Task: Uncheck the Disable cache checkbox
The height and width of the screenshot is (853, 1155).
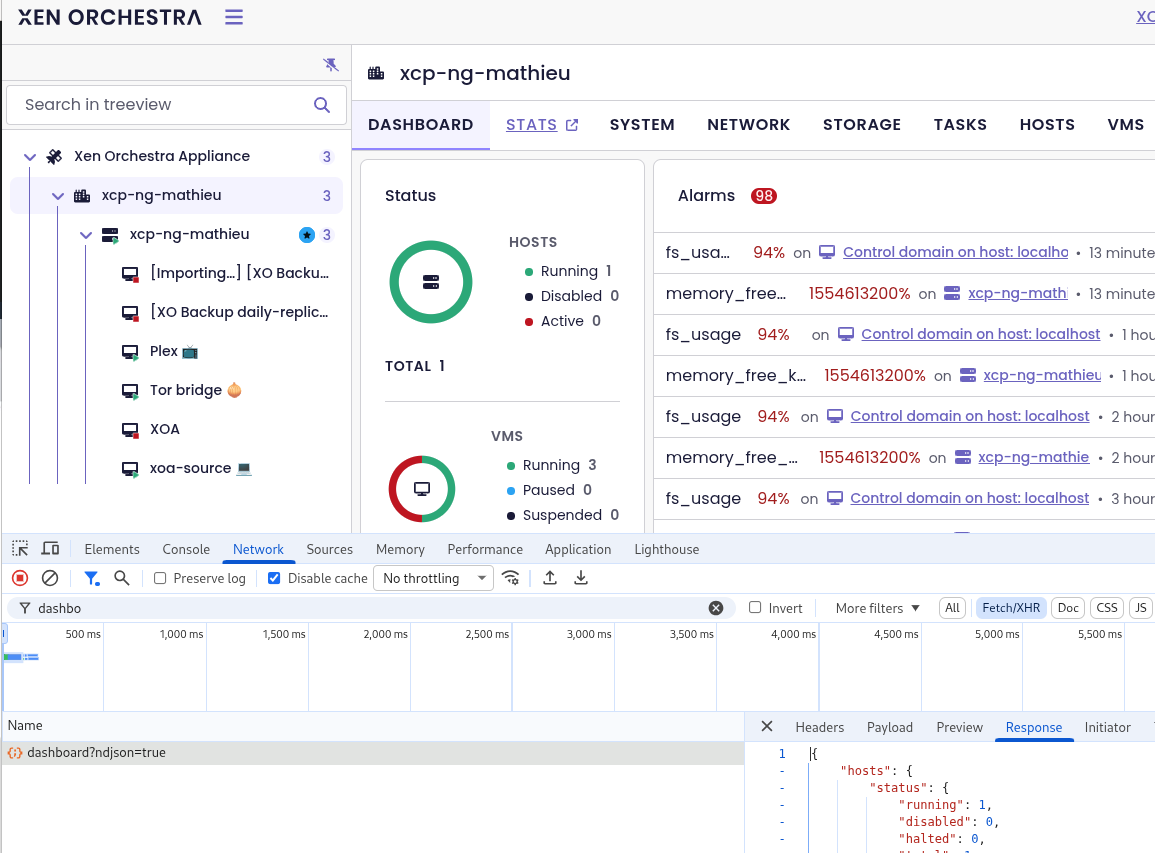Action: pyautogui.click(x=274, y=578)
